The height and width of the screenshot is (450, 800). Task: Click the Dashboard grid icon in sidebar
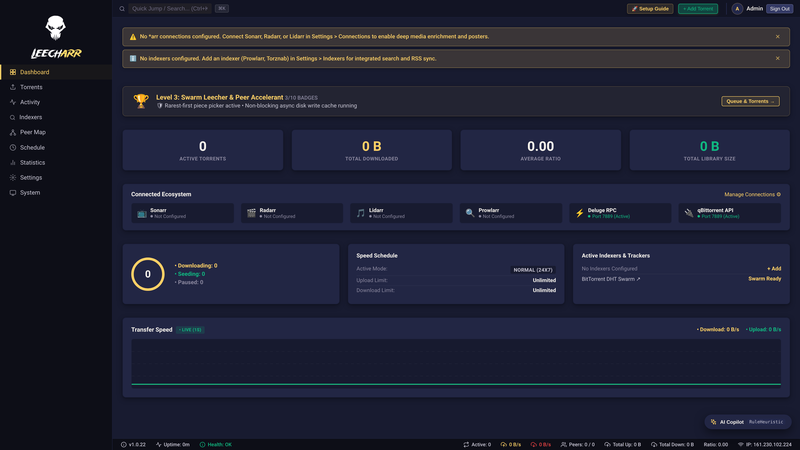tap(13, 72)
